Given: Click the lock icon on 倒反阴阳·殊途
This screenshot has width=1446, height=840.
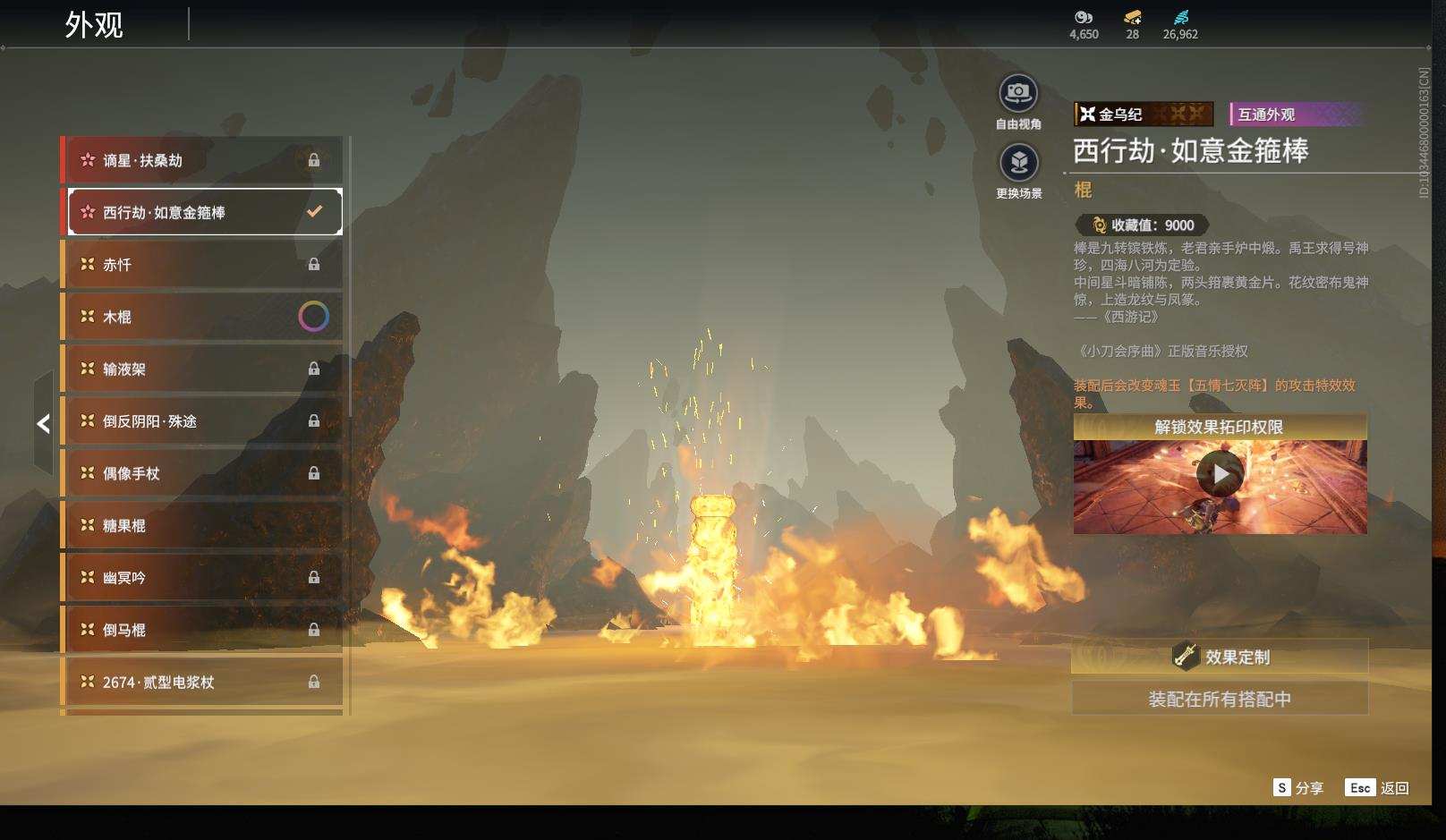Looking at the screenshot, I should click(x=314, y=420).
